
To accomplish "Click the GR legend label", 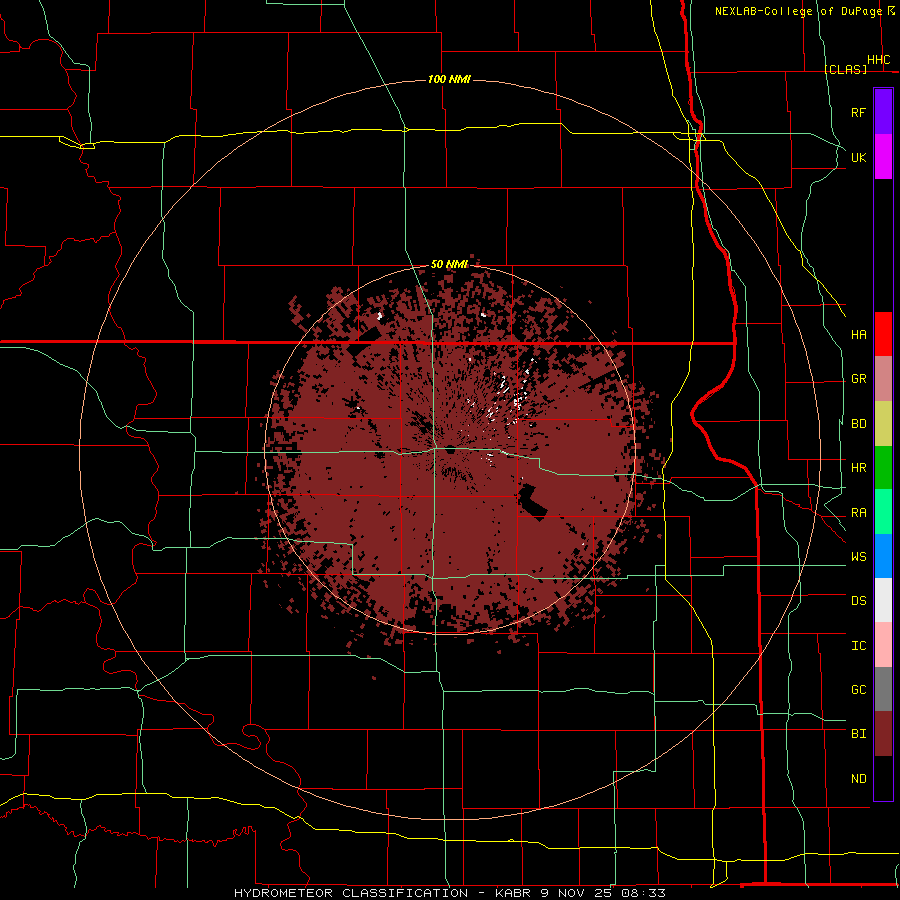I will click(858, 379).
